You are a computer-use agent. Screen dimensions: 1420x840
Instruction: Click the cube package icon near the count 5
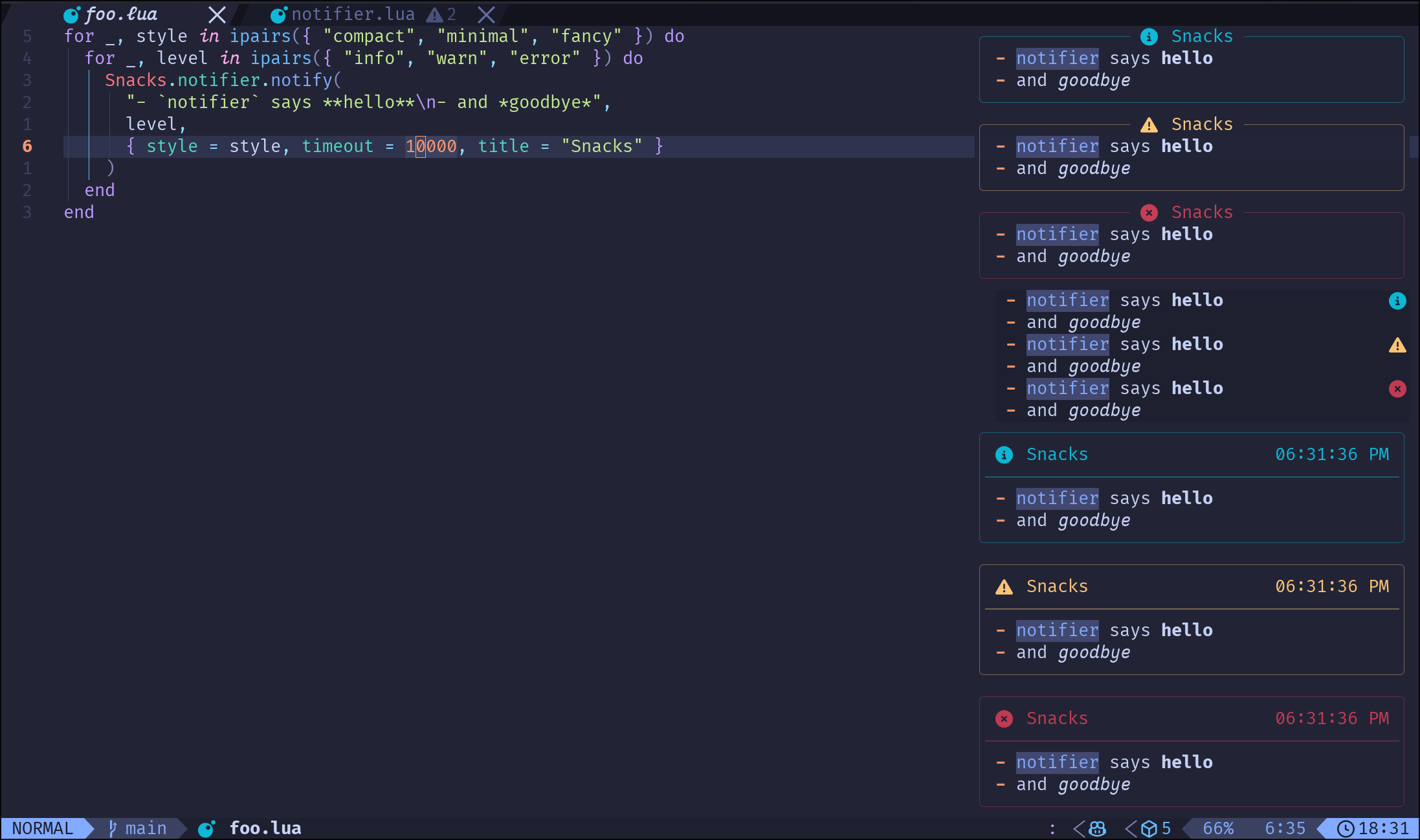(x=1149, y=828)
